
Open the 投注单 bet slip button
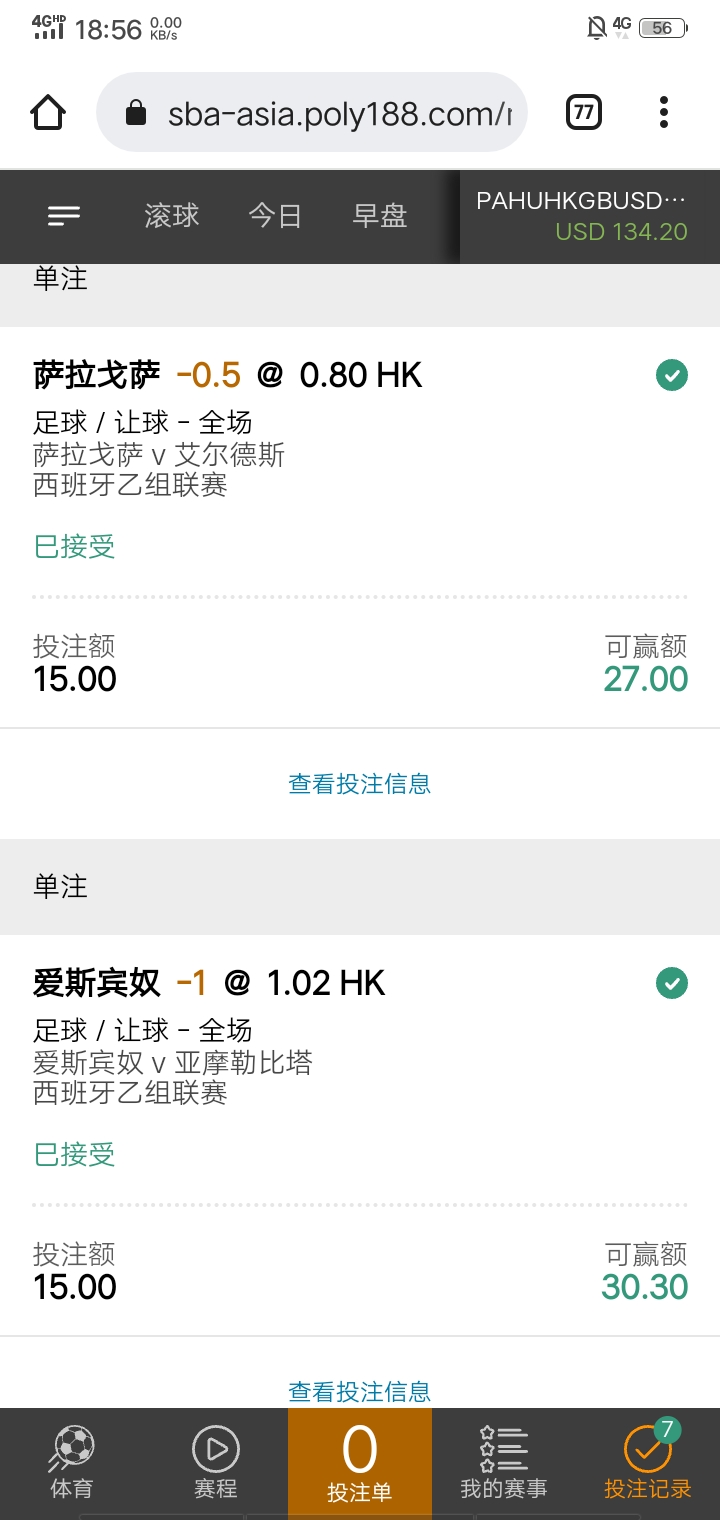point(360,1463)
